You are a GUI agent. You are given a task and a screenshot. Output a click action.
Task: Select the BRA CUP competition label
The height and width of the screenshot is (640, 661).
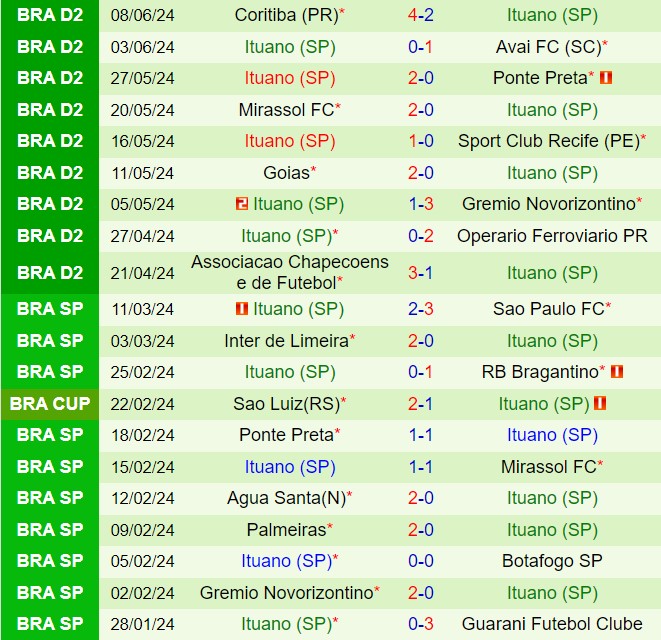click(50, 404)
